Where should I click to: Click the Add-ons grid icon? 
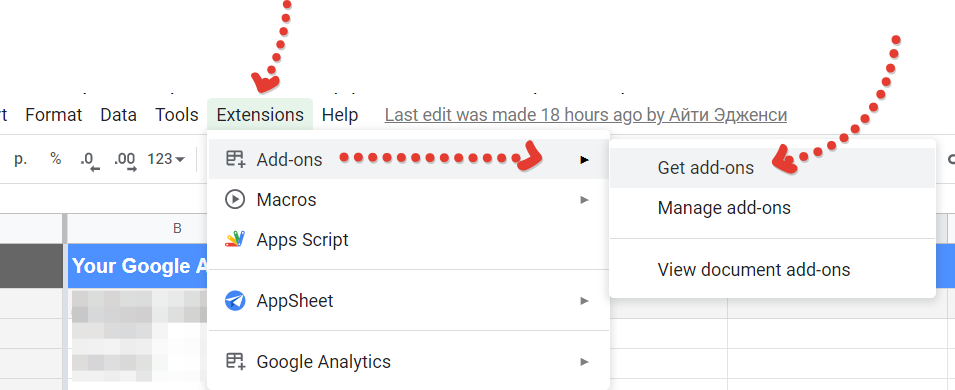(x=235, y=159)
